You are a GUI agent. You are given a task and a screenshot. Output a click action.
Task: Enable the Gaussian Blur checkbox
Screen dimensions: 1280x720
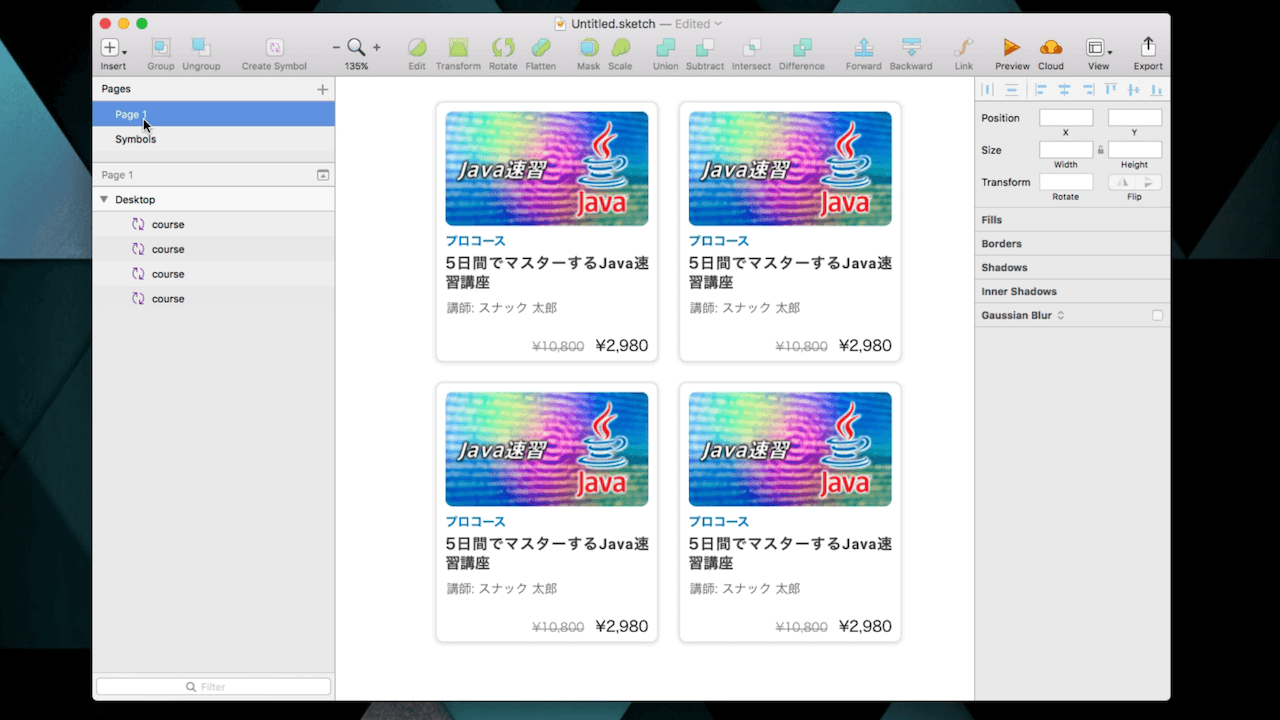1157,315
